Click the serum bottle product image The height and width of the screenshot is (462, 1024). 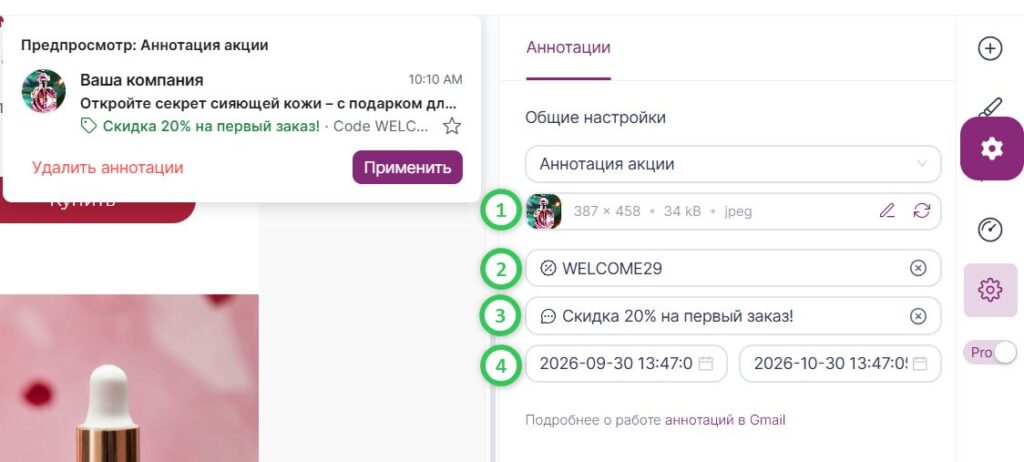129,378
